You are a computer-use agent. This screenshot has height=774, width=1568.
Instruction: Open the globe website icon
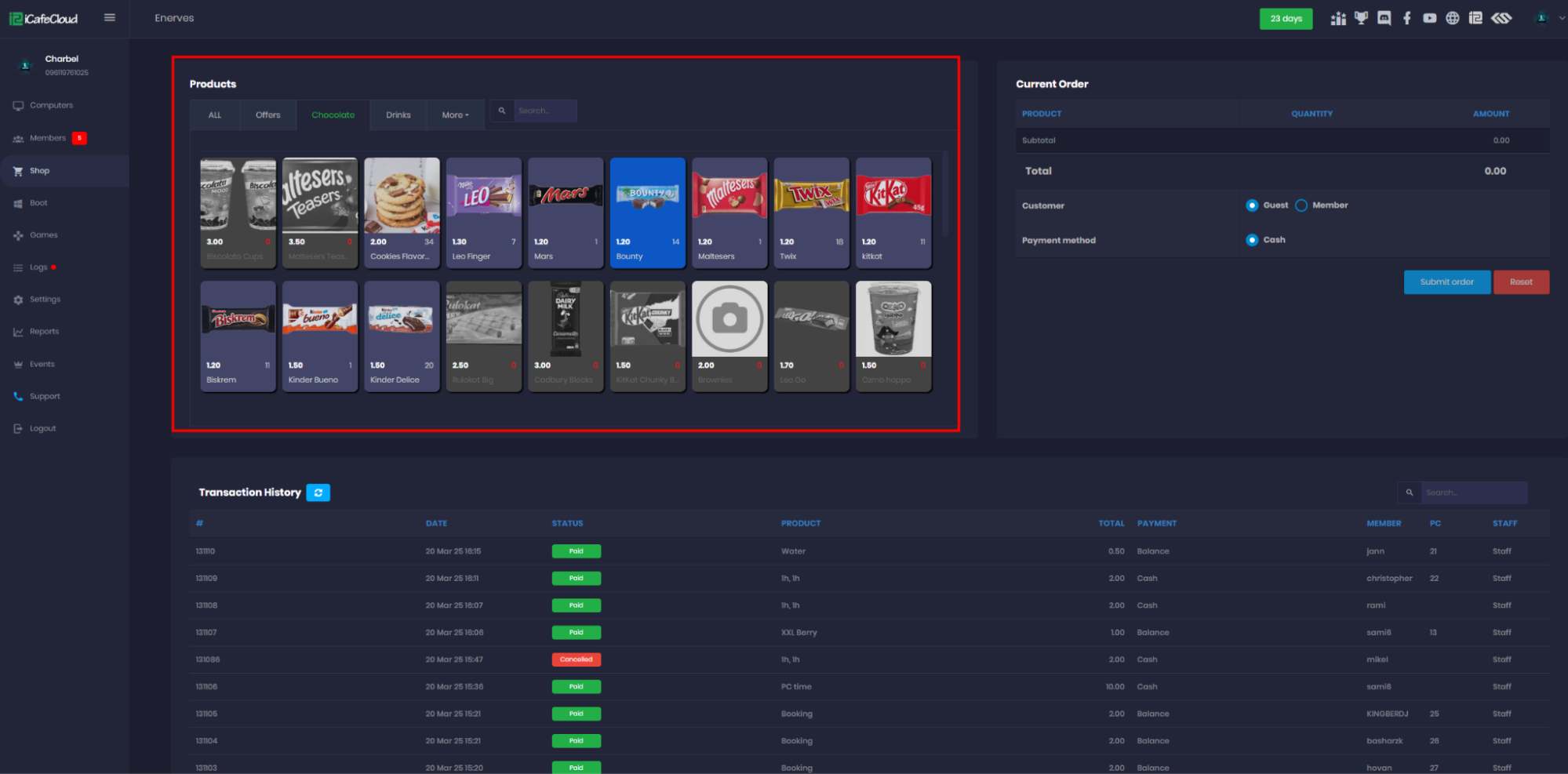pyautogui.click(x=1452, y=18)
